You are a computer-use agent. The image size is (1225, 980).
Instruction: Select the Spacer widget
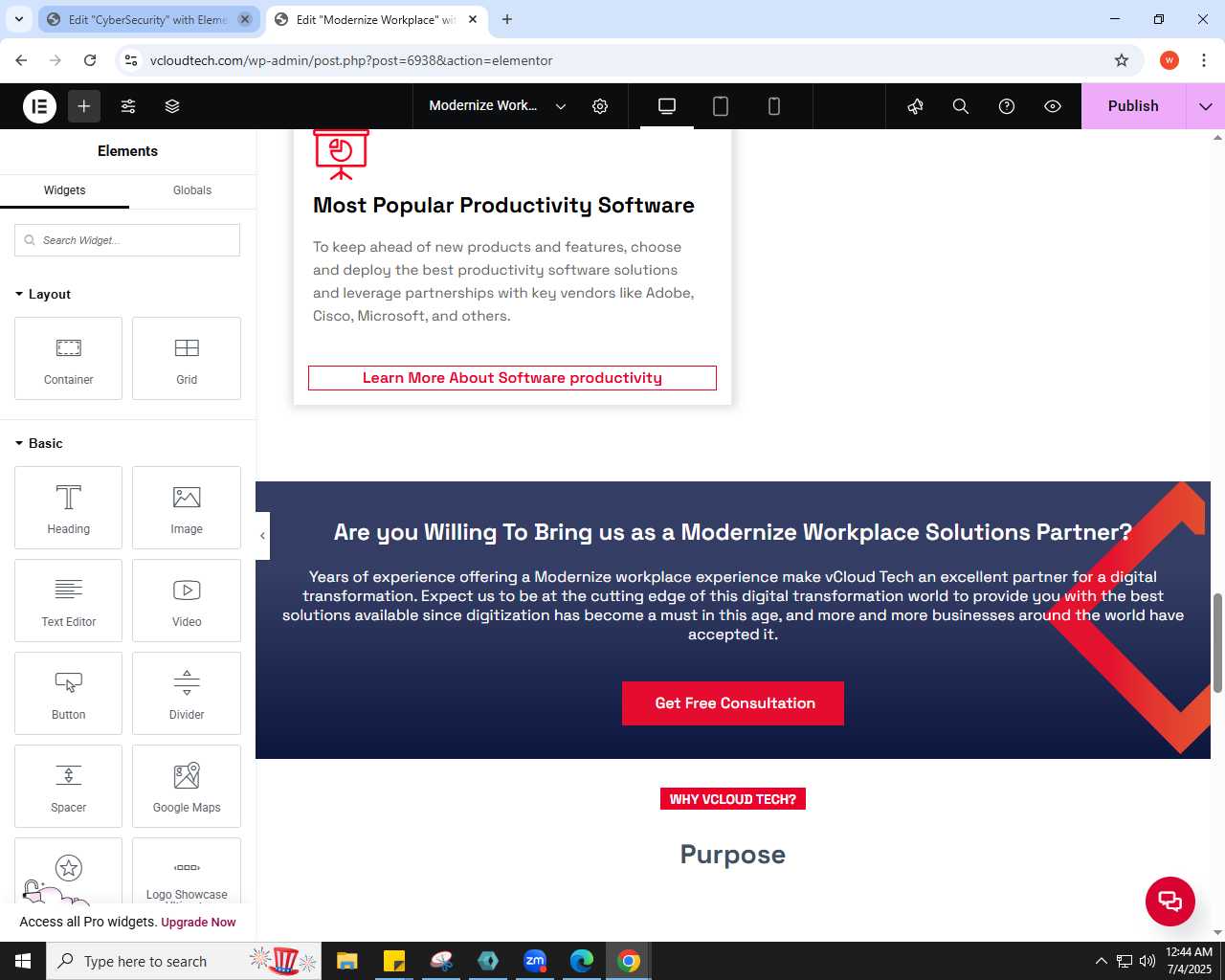pos(69,786)
